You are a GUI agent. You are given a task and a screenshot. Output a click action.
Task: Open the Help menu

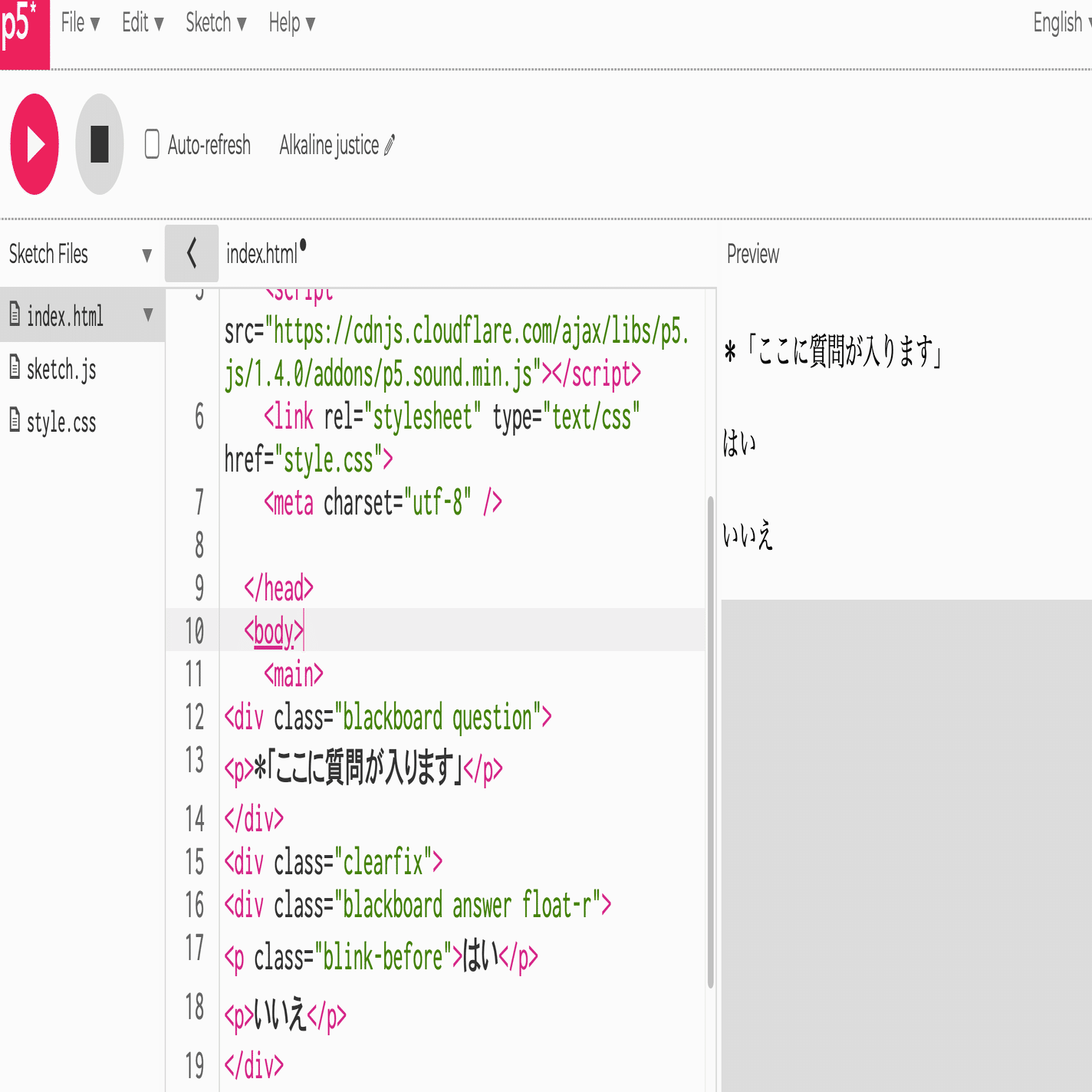[x=291, y=23]
